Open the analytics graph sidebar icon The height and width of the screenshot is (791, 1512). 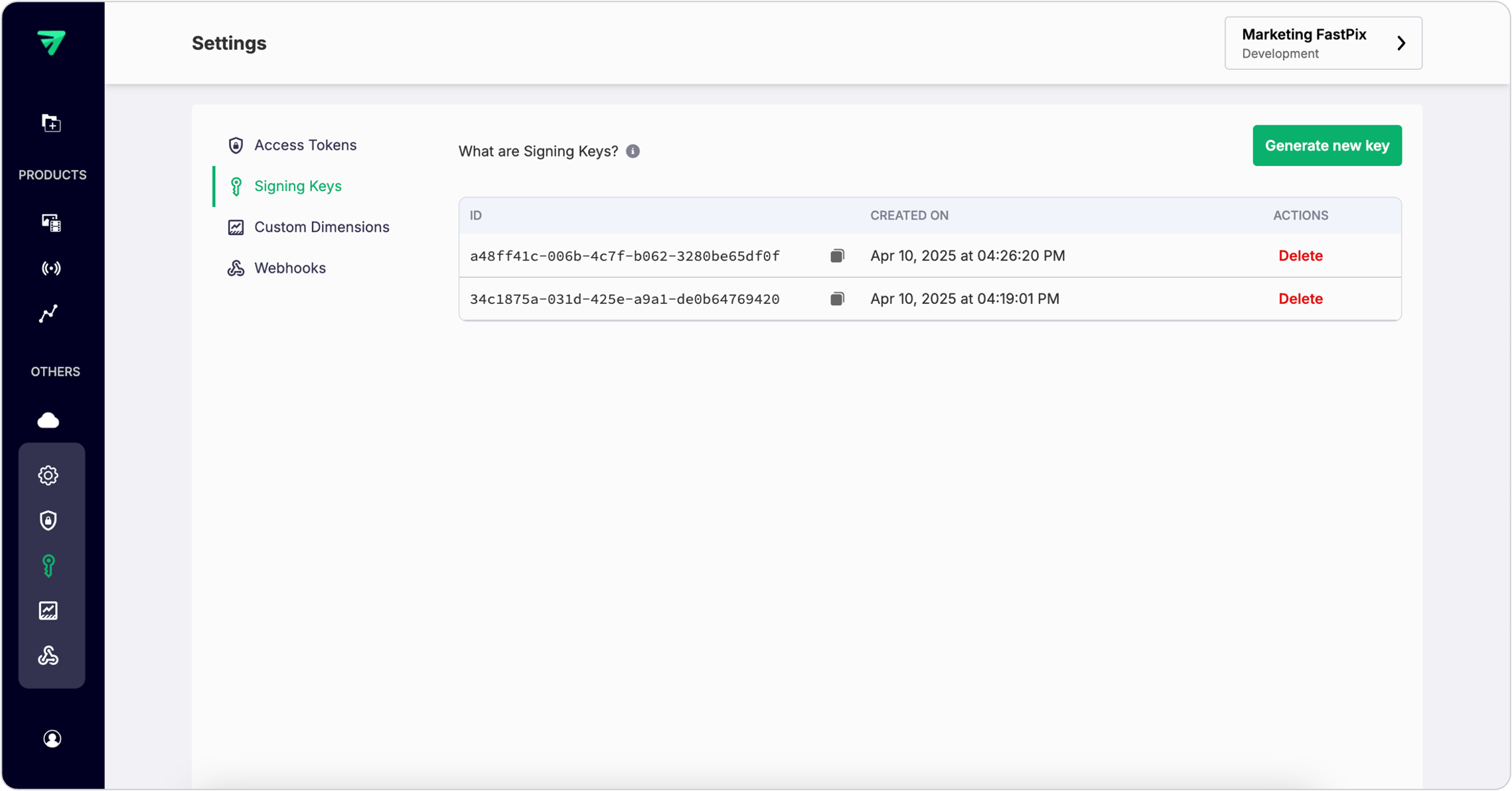tap(48, 313)
